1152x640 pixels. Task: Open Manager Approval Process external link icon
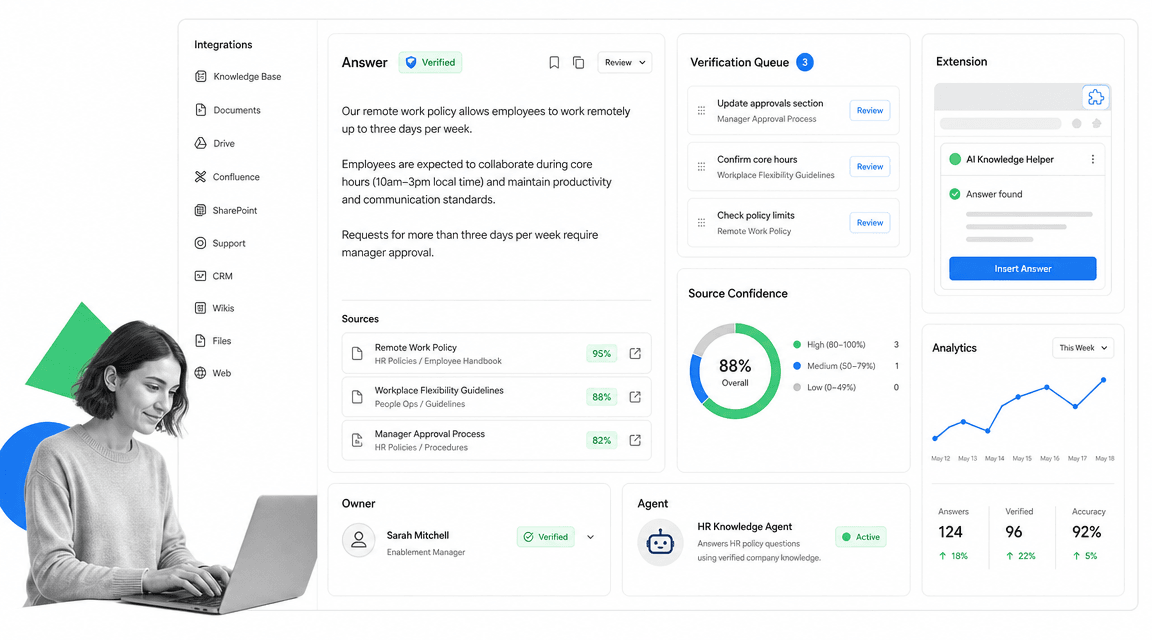click(635, 440)
